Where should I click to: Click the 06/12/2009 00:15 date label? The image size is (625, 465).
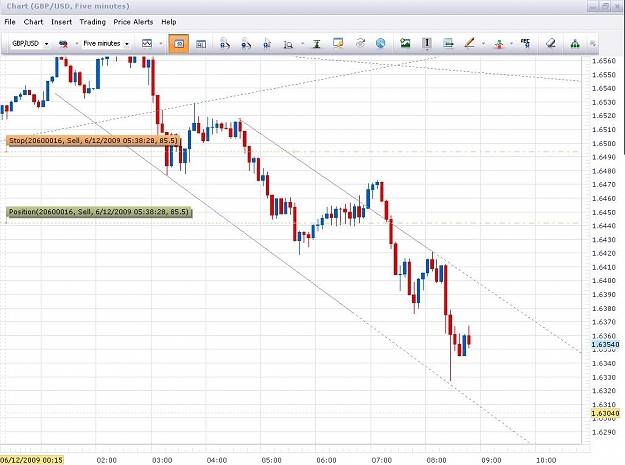[31, 460]
